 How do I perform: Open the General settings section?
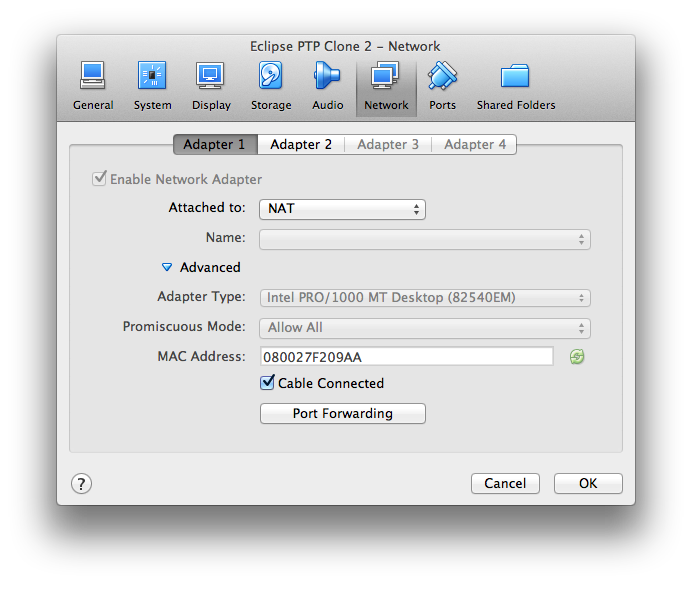pos(93,86)
